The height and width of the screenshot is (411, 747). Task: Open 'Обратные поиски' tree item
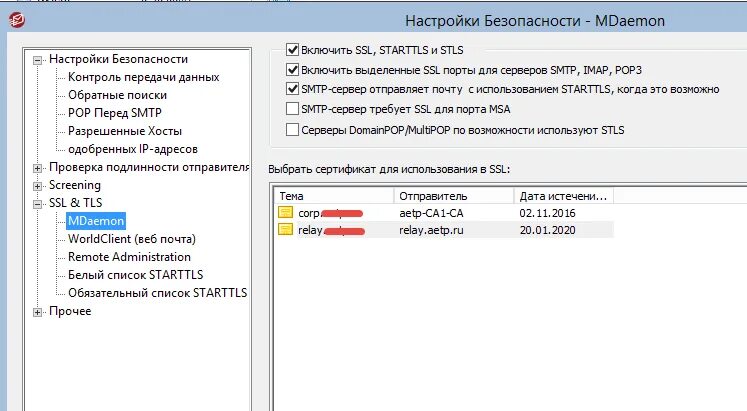(117, 95)
